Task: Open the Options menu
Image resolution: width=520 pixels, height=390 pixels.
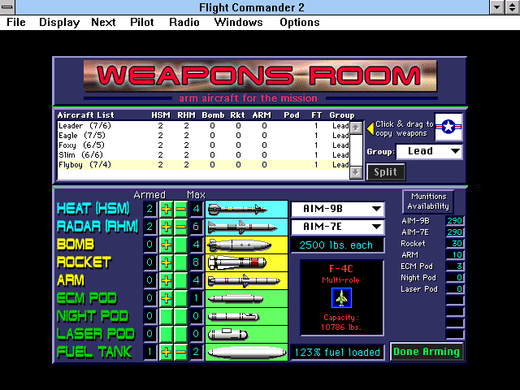Action: tap(300, 22)
